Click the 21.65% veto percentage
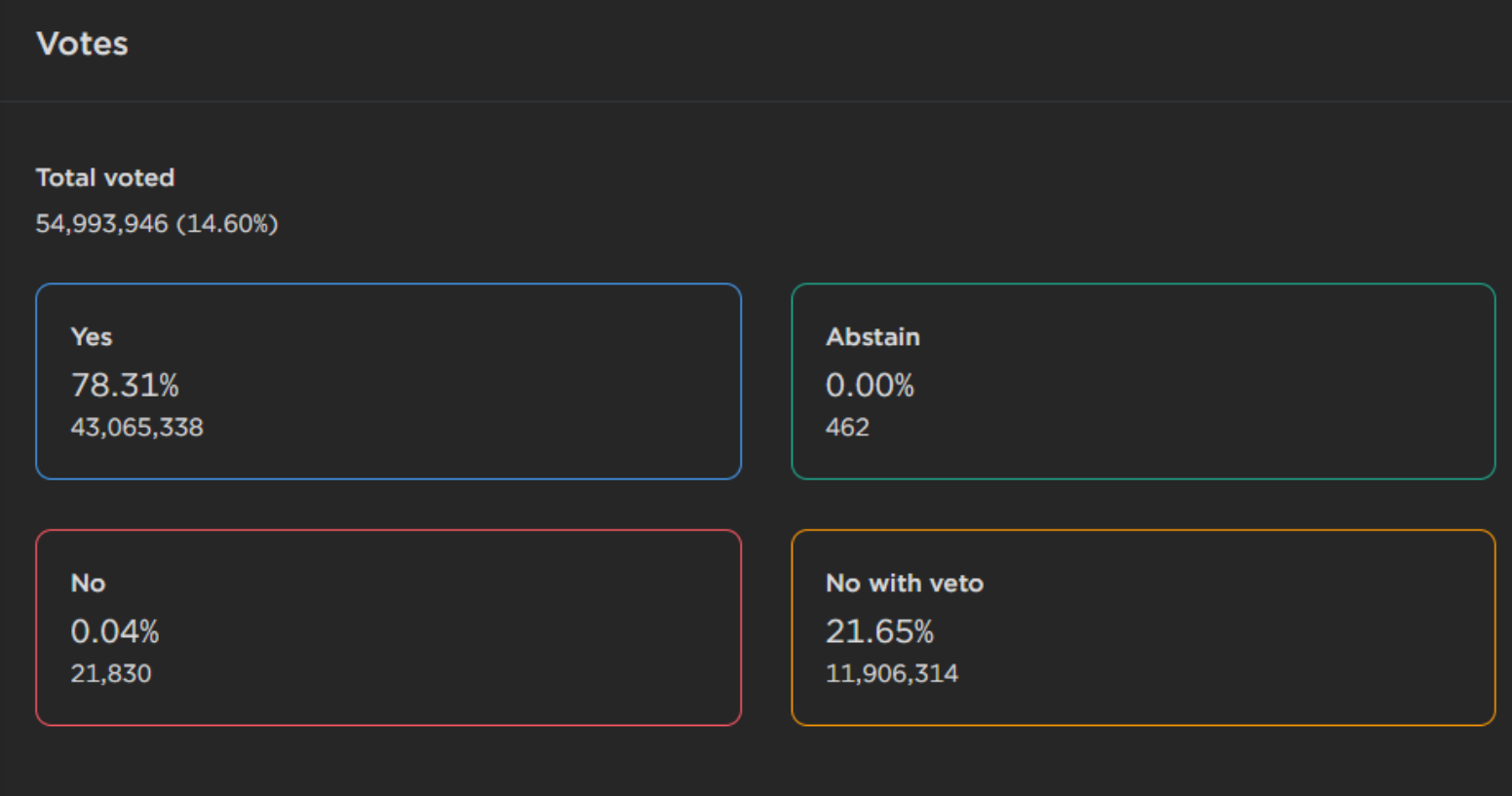The image size is (1512, 796). (x=879, y=632)
